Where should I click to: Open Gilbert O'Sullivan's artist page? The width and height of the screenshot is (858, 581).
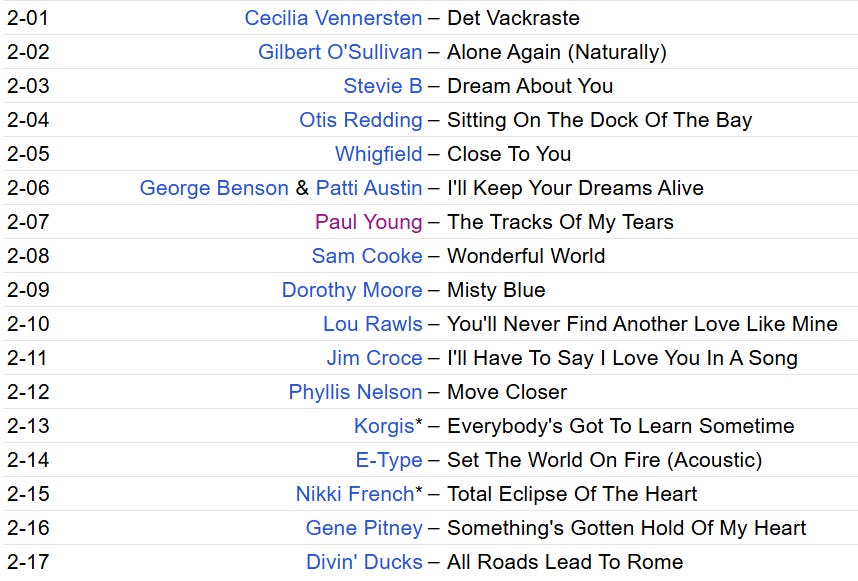[x=340, y=52]
